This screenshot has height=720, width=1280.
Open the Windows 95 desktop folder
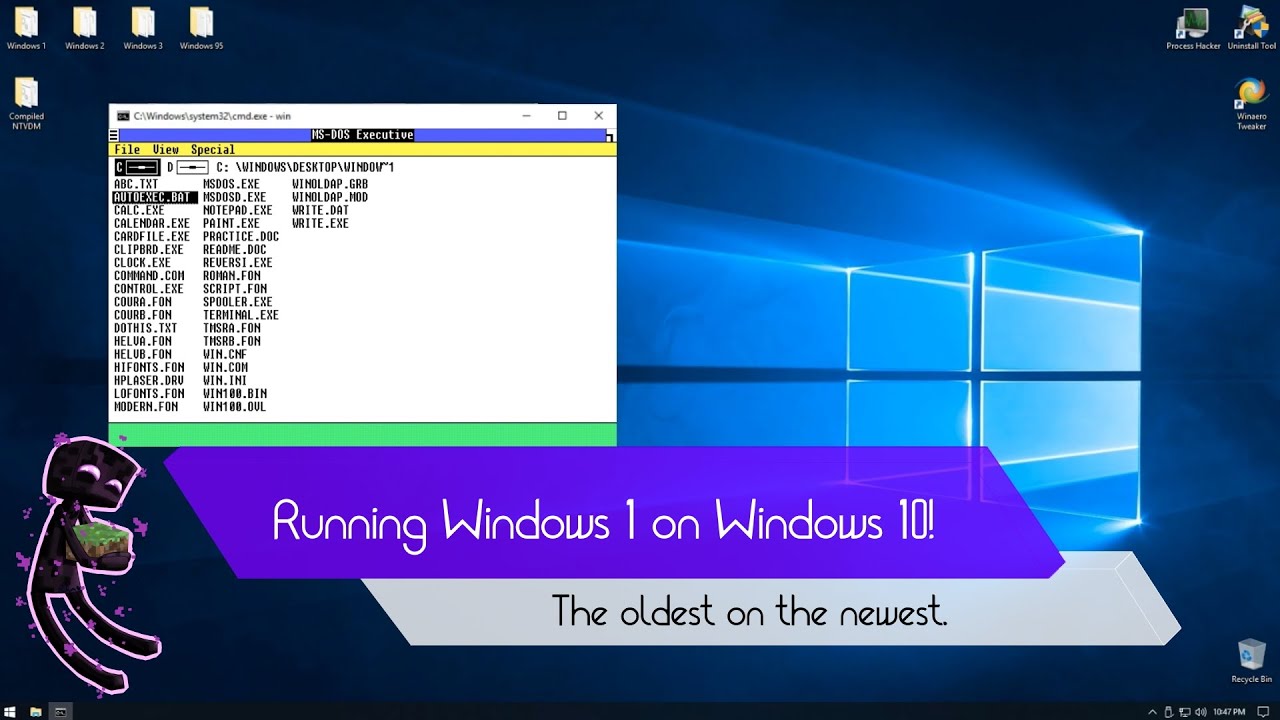click(x=201, y=28)
